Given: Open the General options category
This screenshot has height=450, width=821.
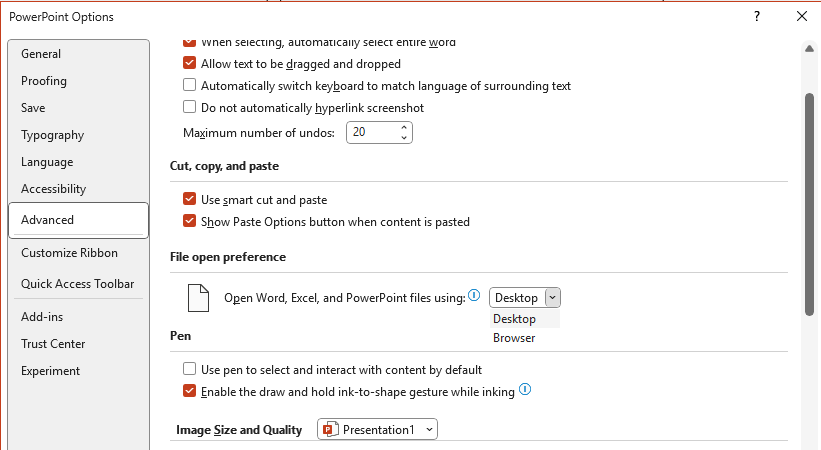Looking at the screenshot, I should click(x=79, y=54).
